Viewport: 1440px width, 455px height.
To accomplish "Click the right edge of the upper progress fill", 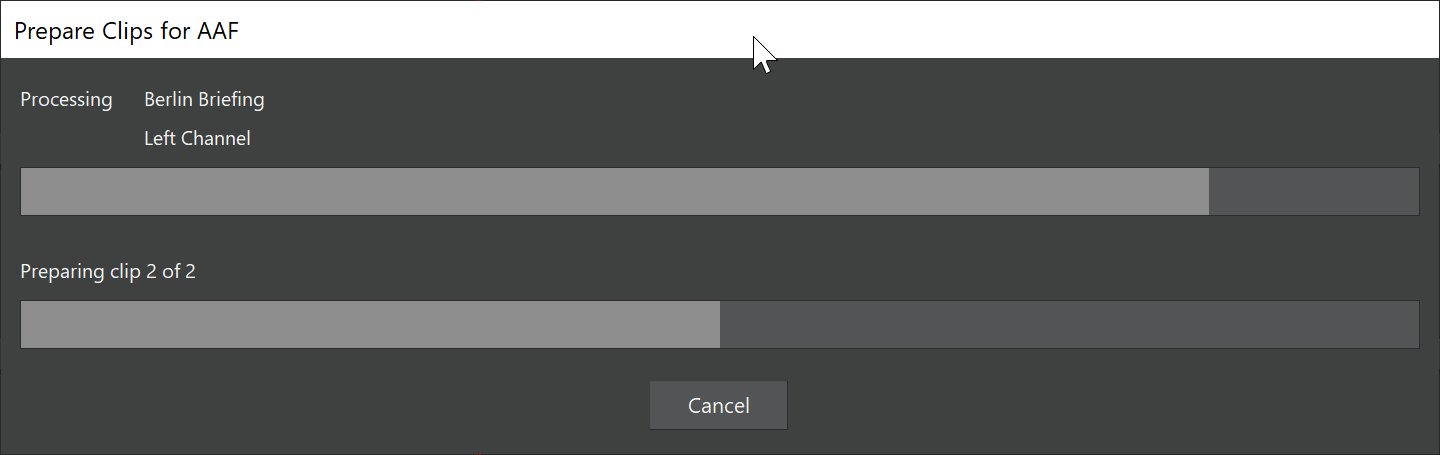I will click(1207, 191).
